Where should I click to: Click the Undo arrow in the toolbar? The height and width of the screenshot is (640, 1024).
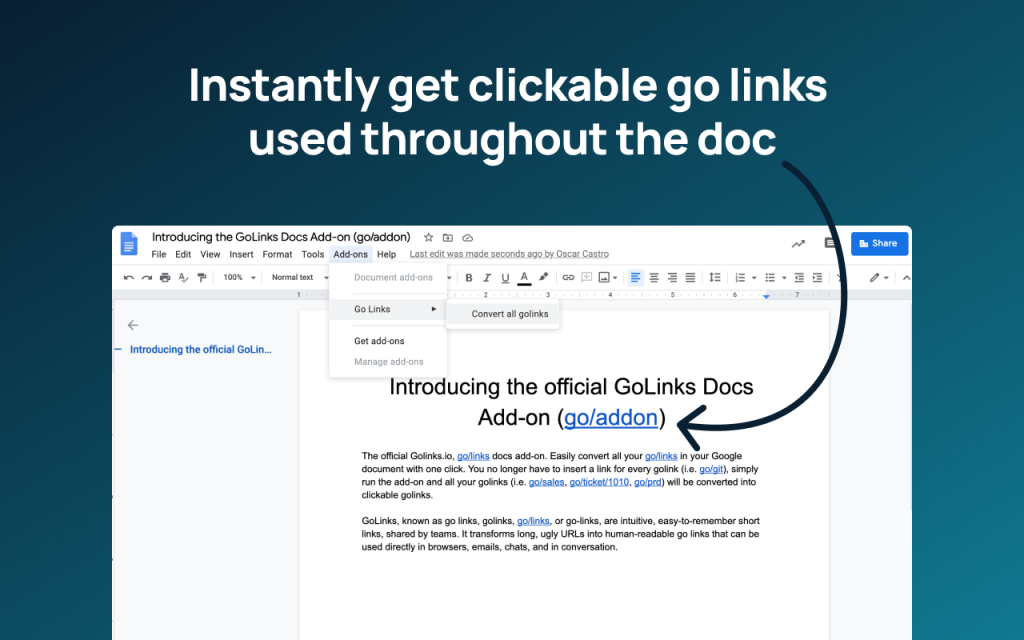(x=129, y=278)
